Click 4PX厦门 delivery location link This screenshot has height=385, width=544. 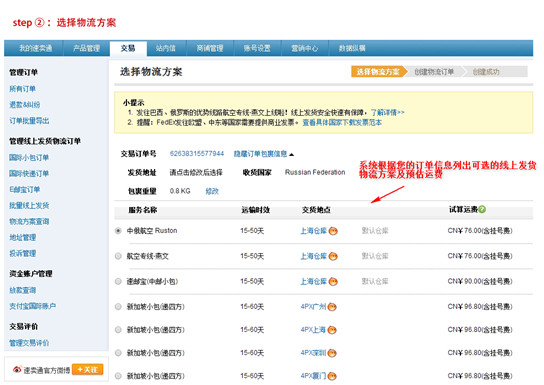(313, 376)
